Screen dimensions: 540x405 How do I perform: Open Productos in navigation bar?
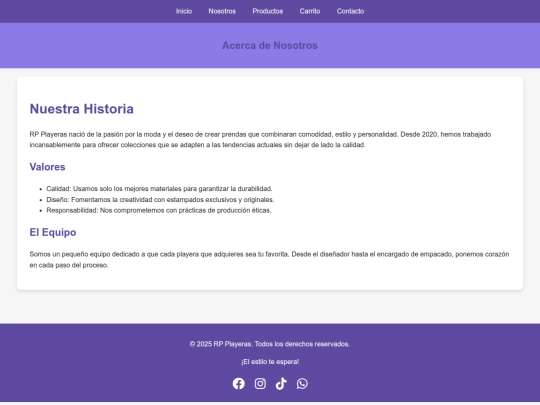[x=268, y=11]
